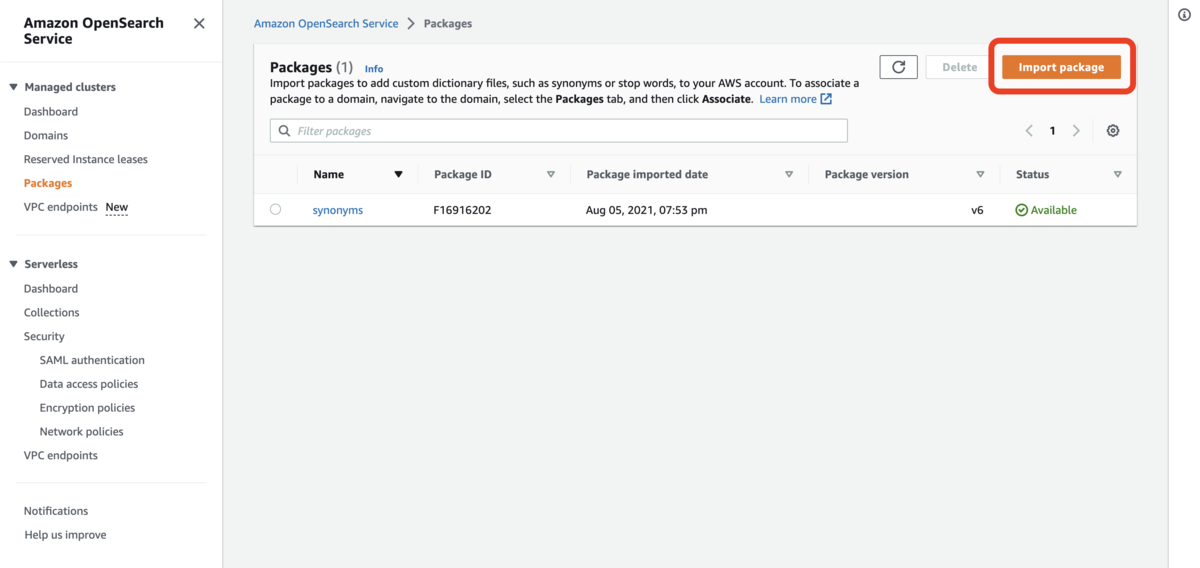This screenshot has height=568, width=1200.
Task: Sort by Package version column arrow
Action: (980, 174)
